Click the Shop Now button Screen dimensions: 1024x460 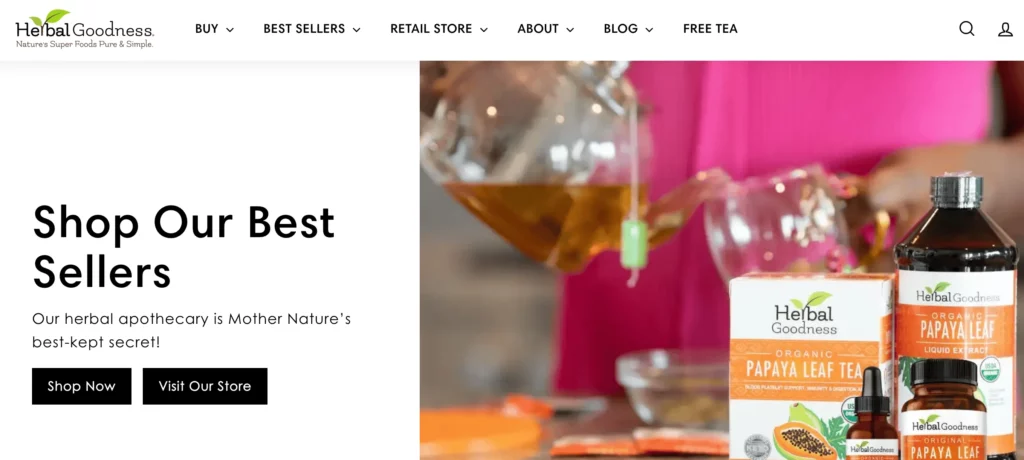pyautogui.click(x=82, y=386)
